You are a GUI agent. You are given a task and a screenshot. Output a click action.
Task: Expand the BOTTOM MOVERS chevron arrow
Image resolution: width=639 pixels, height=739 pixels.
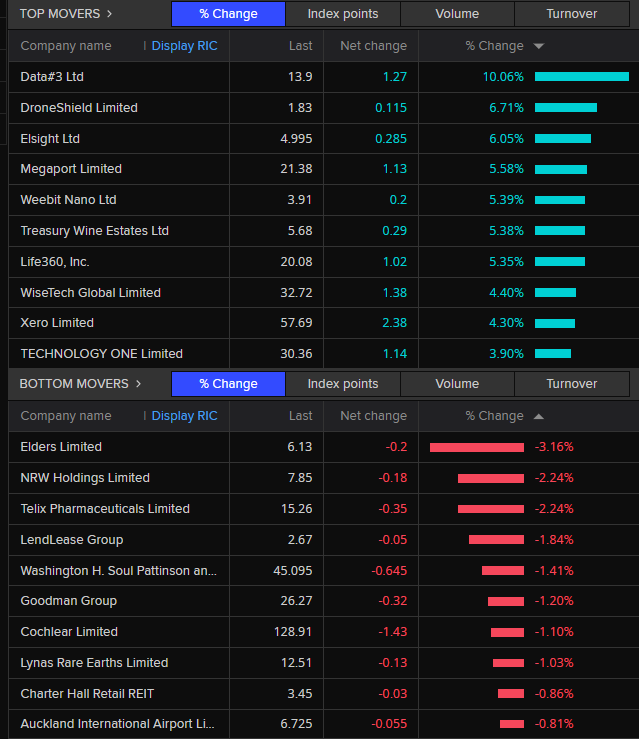click(x=138, y=384)
